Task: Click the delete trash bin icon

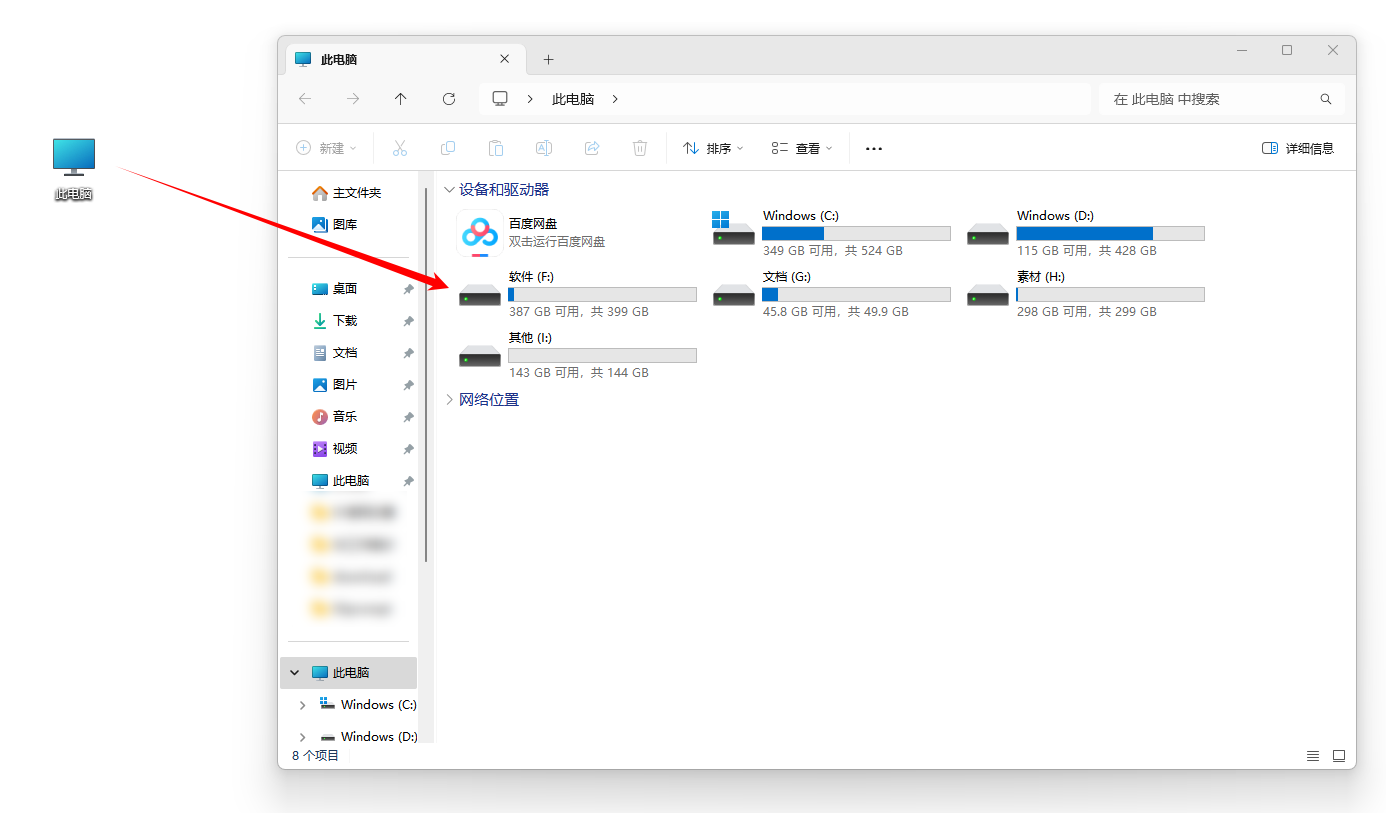Action: [640, 148]
